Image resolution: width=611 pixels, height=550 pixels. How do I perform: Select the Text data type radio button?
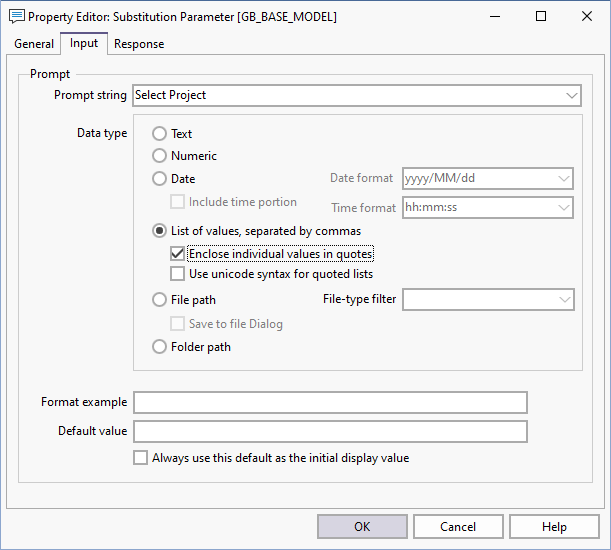click(x=159, y=134)
